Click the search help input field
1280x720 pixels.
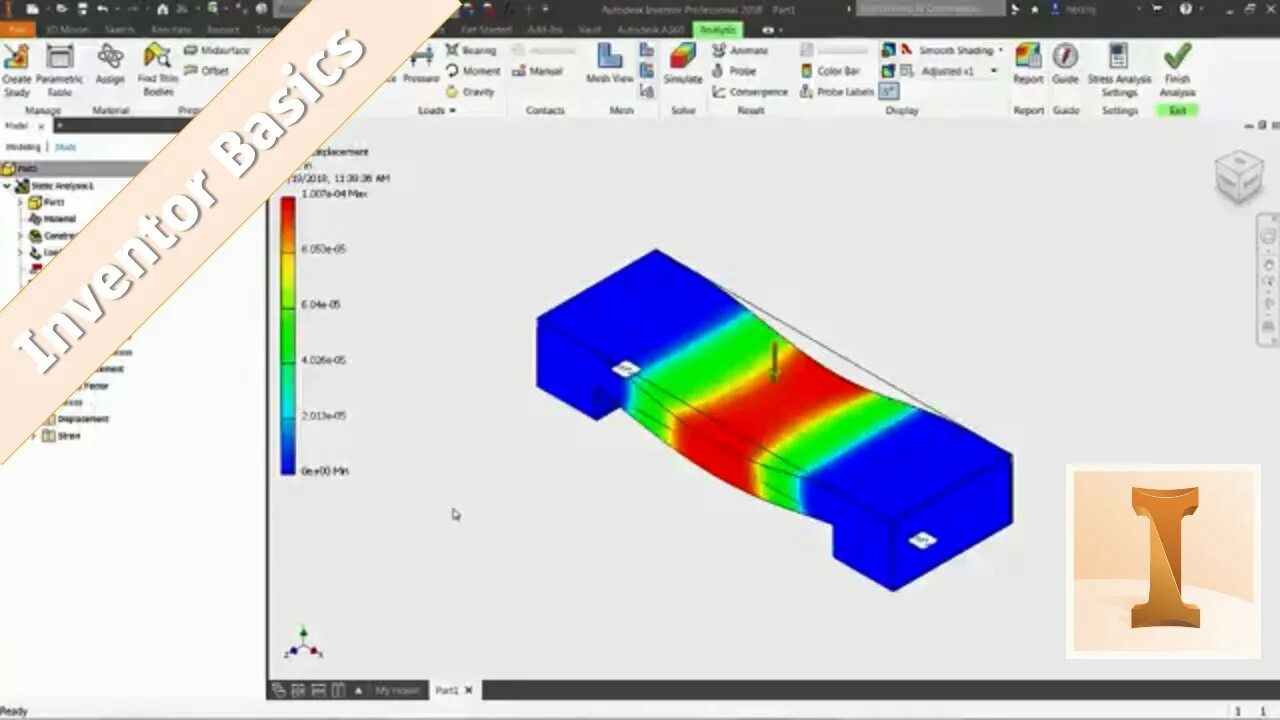pyautogui.click(x=931, y=9)
